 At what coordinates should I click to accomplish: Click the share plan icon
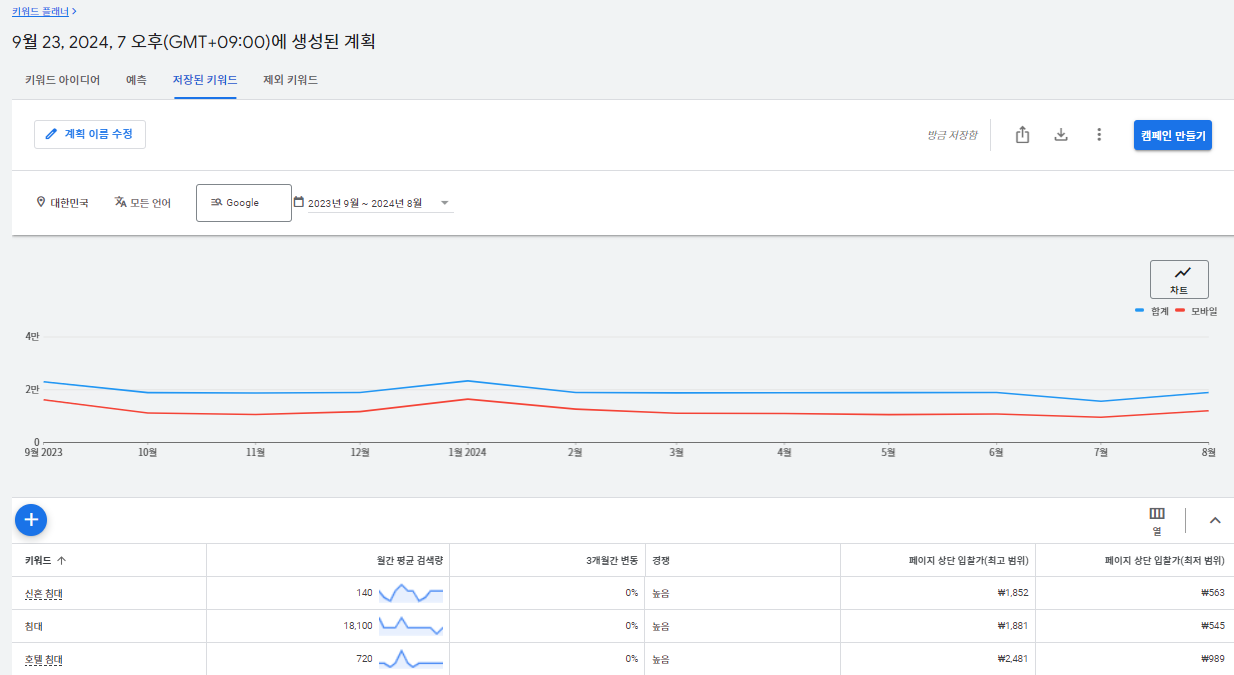pos(1022,135)
